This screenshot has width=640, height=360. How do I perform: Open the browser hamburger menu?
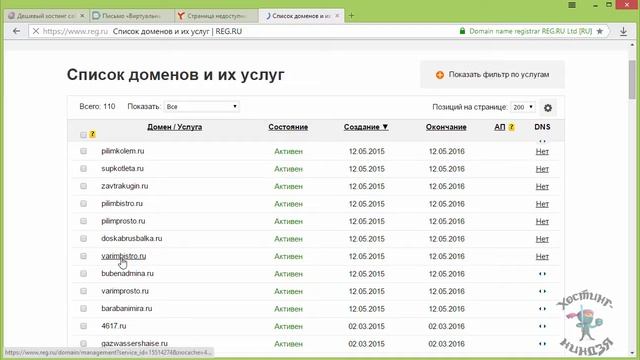572,5
